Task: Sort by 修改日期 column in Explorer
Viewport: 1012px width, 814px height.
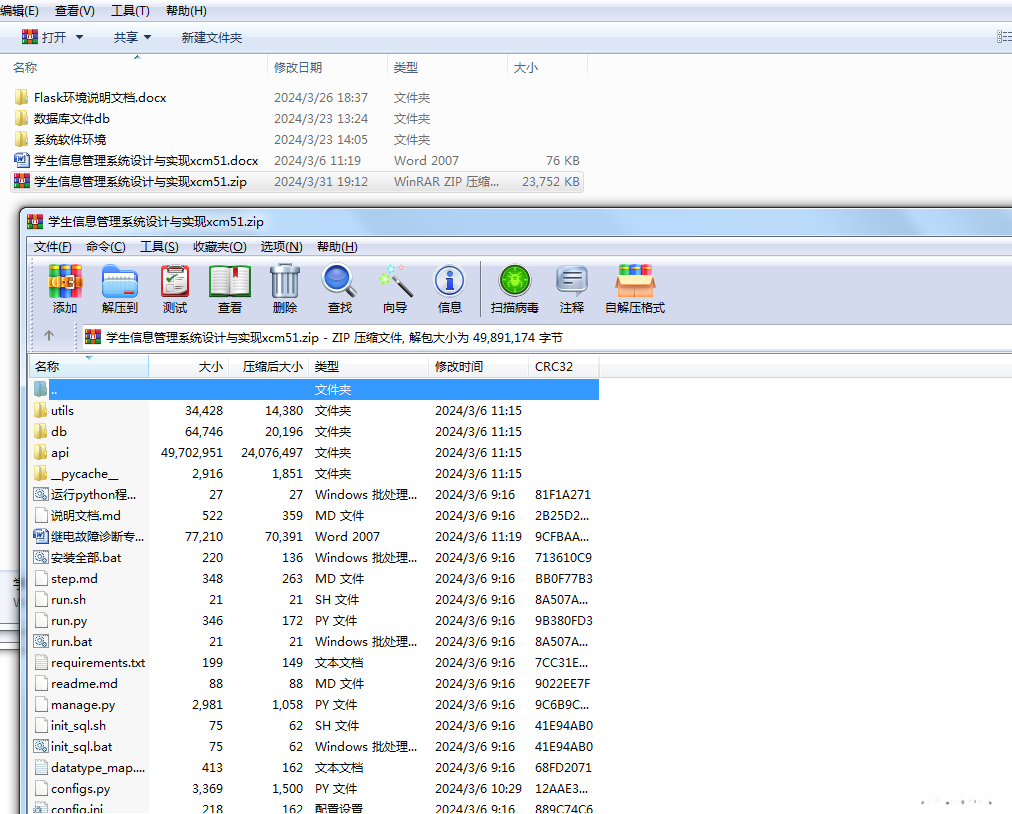Action: pos(327,67)
